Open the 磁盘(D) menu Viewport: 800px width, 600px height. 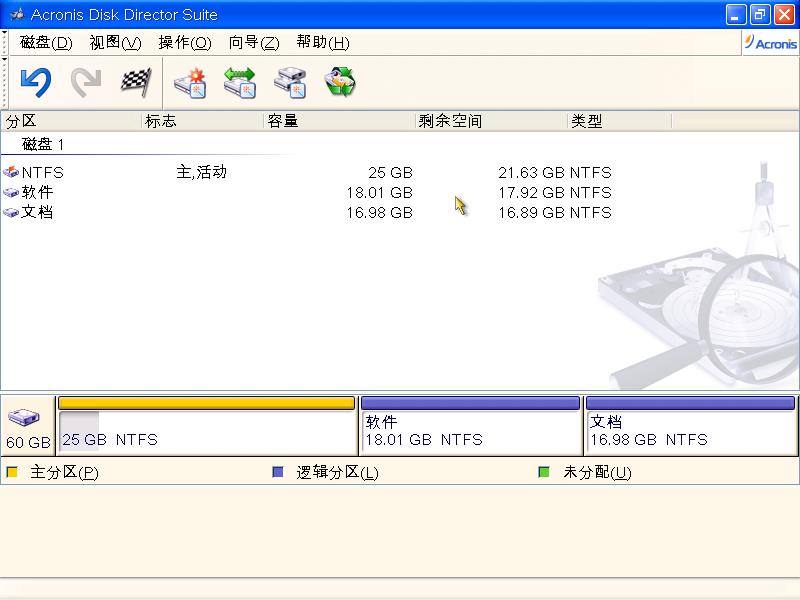pyautogui.click(x=46, y=42)
